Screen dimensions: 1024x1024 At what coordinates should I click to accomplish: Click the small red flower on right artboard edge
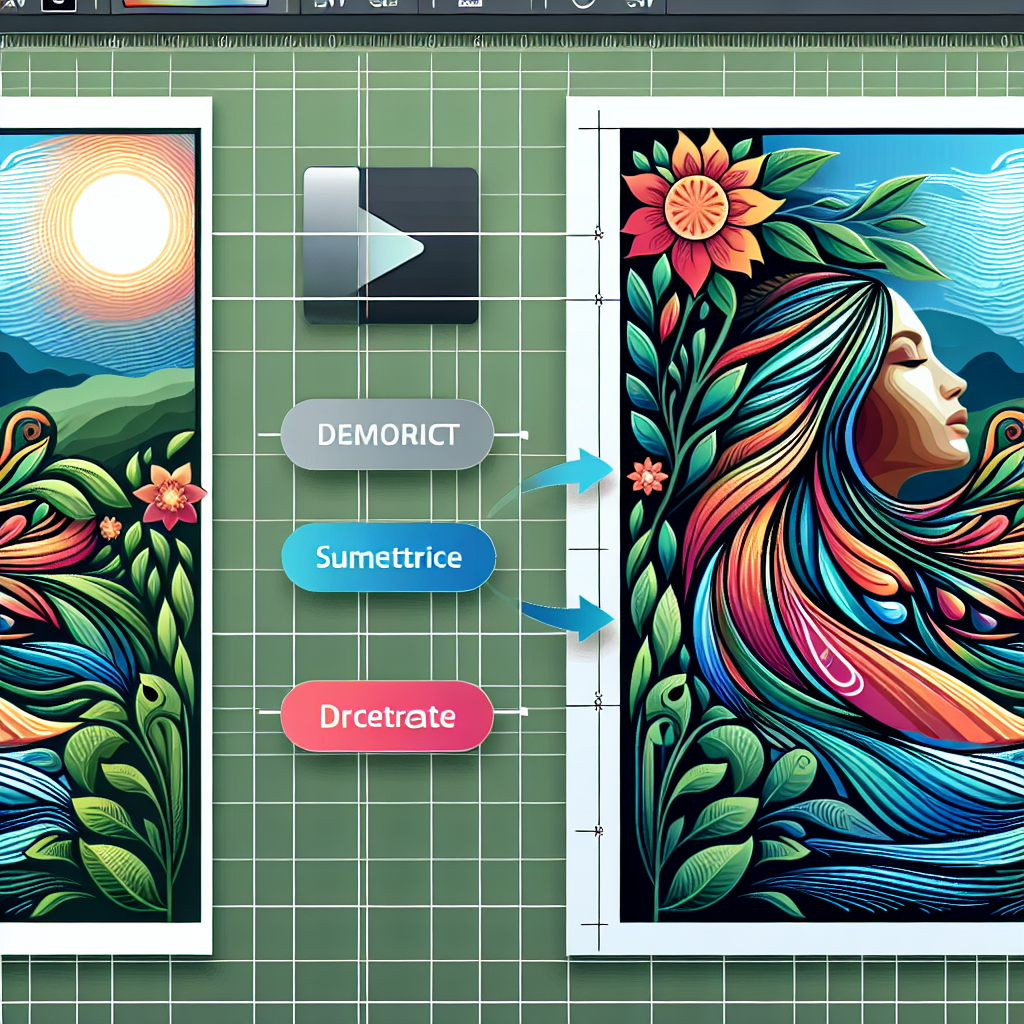point(648,476)
